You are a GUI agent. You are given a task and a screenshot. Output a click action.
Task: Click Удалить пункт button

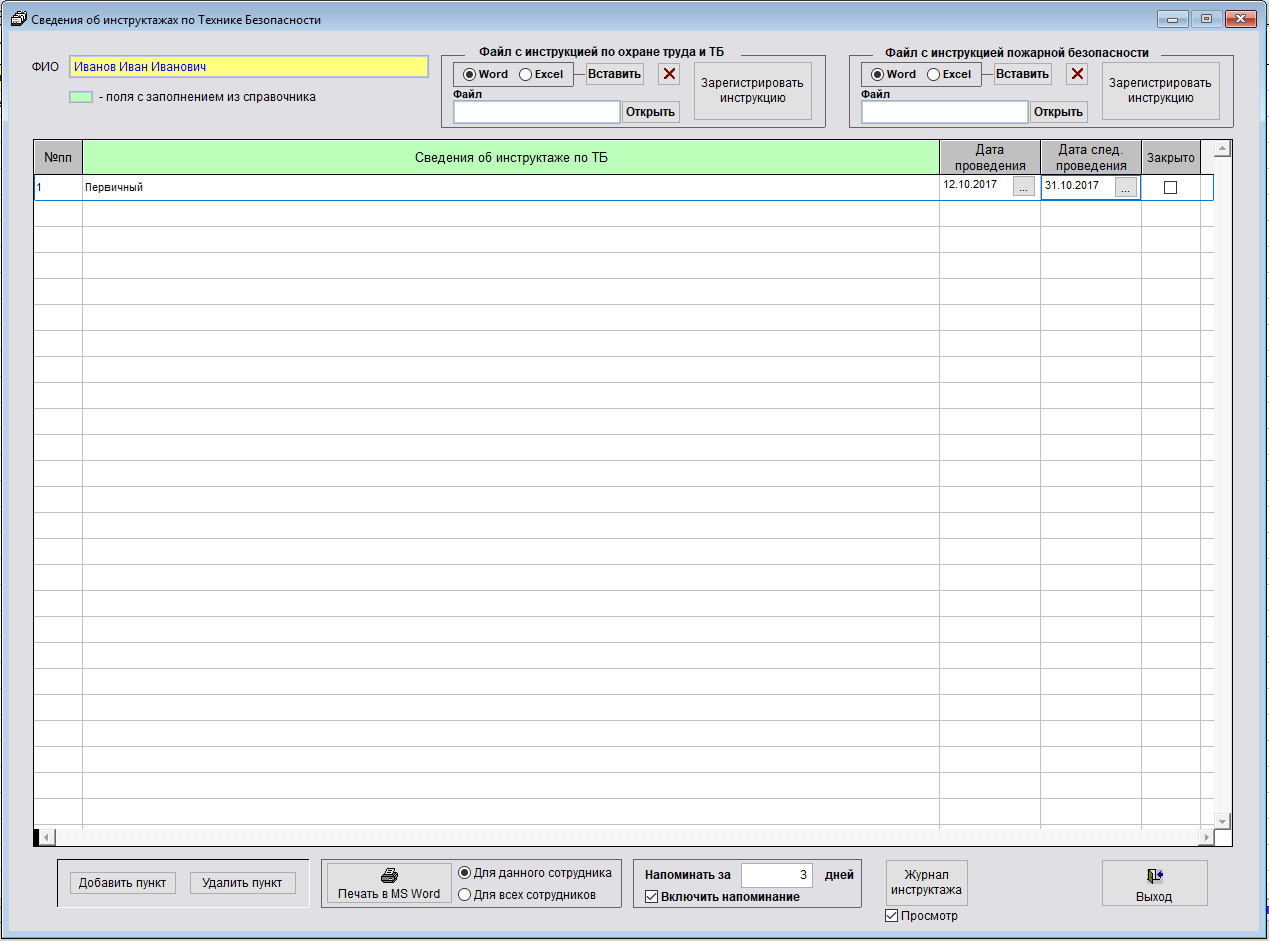click(x=242, y=883)
